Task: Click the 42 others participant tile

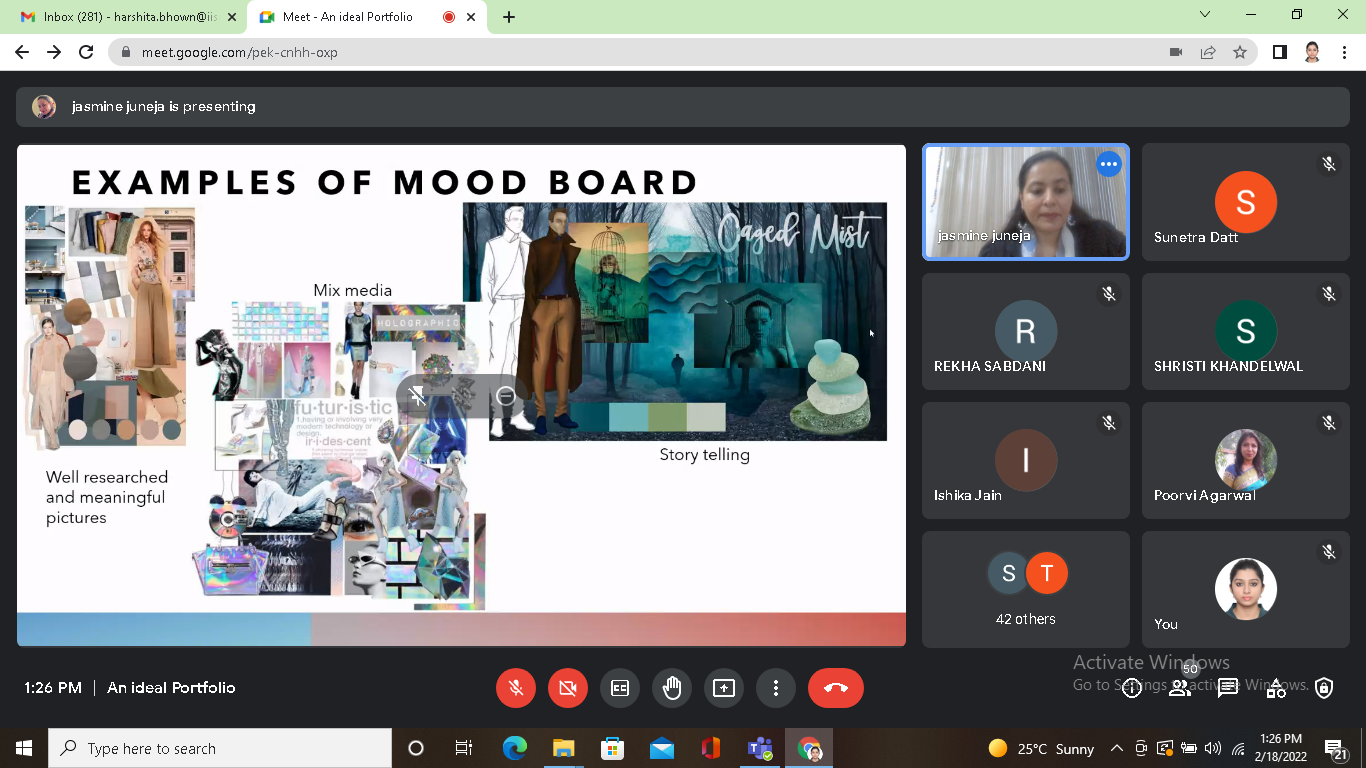Action: 1025,589
